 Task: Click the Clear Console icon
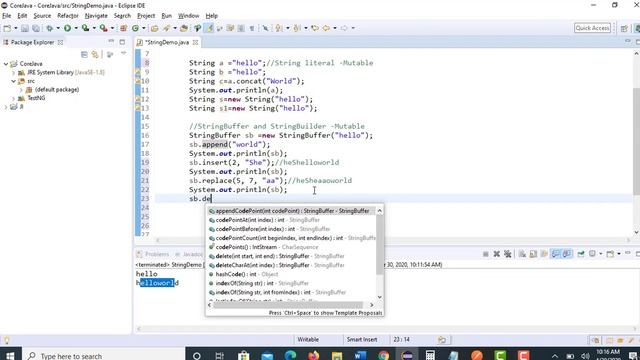coord(522,254)
